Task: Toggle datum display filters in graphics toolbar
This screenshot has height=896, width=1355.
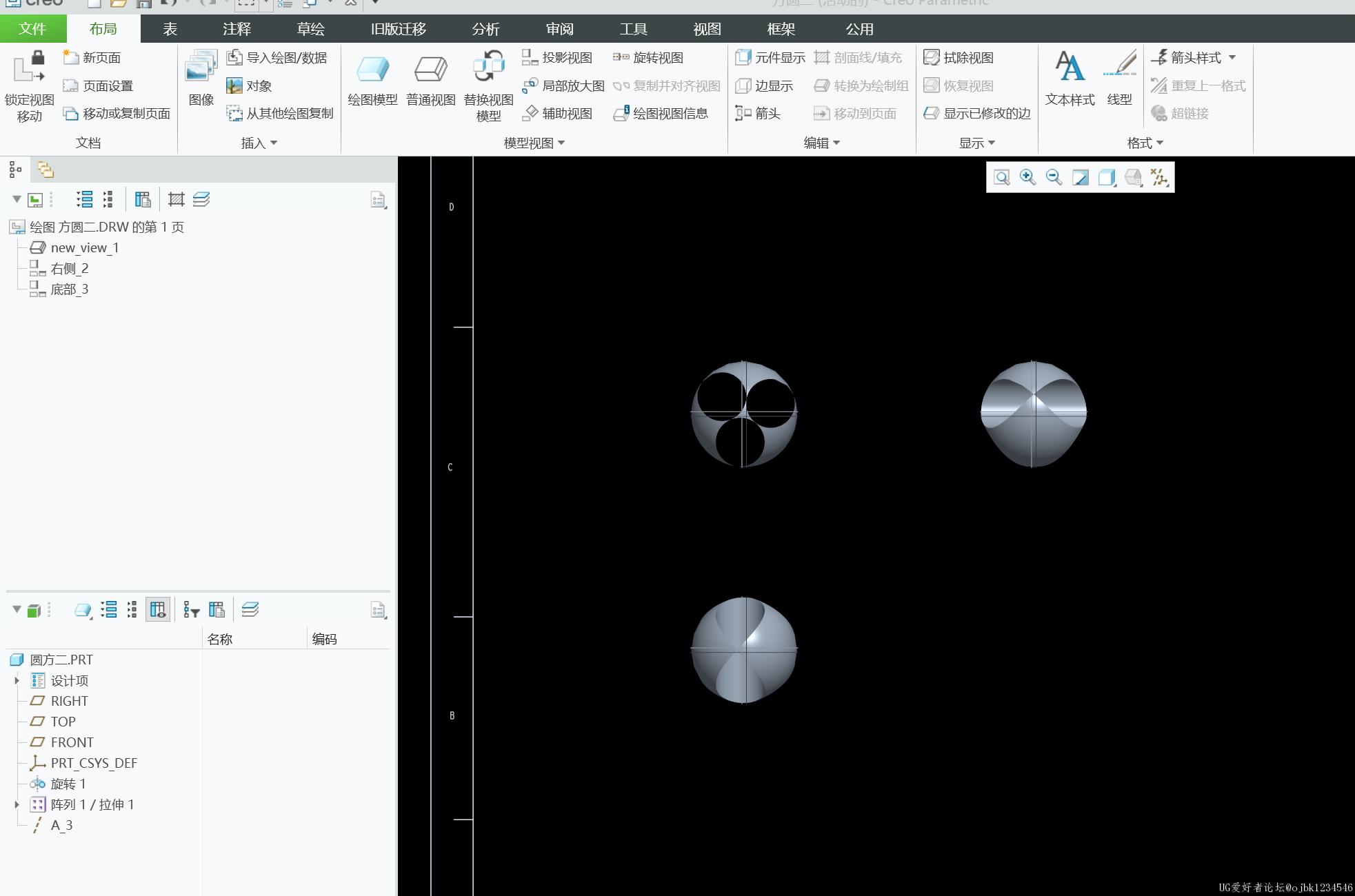Action: [x=1160, y=178]
